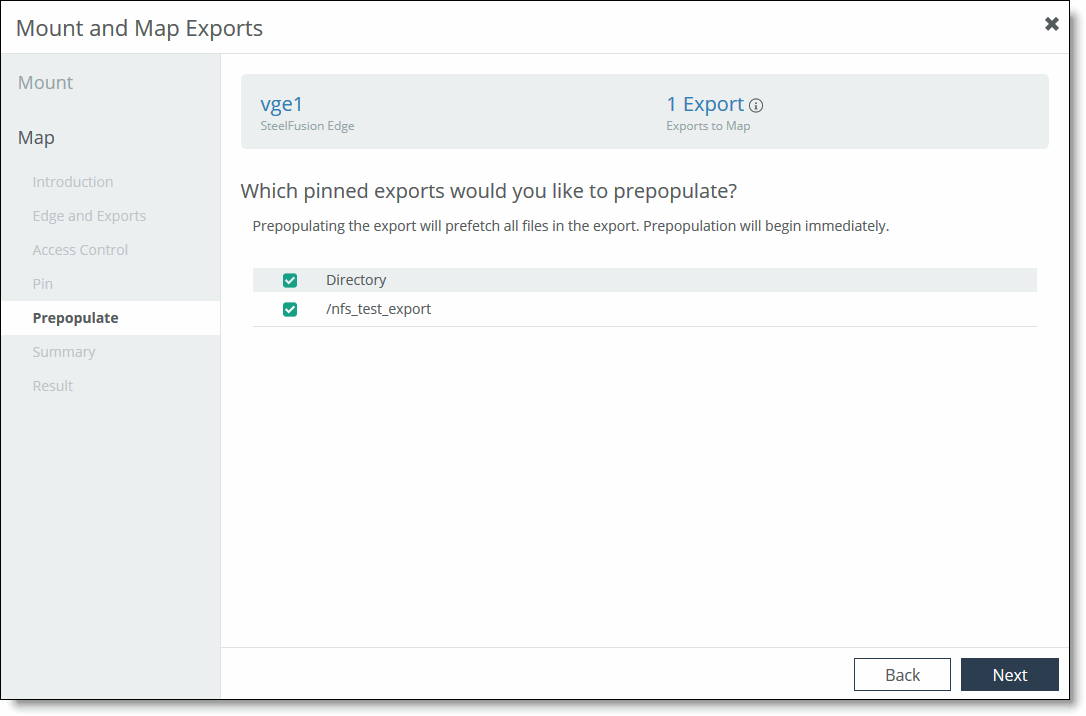Screen dimensions: 1086x716
Task: Click the Next button
Action: click(1009, 674)
